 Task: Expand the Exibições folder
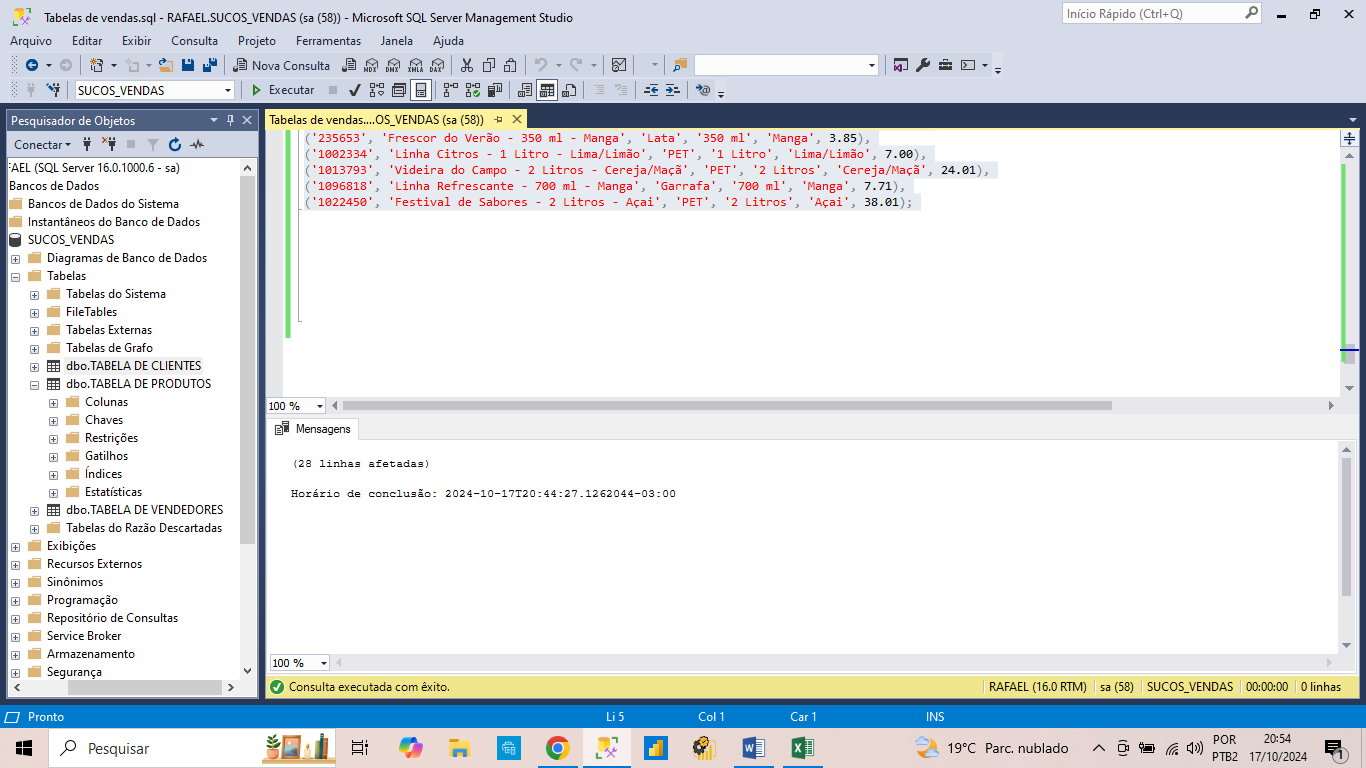[15, 546]
